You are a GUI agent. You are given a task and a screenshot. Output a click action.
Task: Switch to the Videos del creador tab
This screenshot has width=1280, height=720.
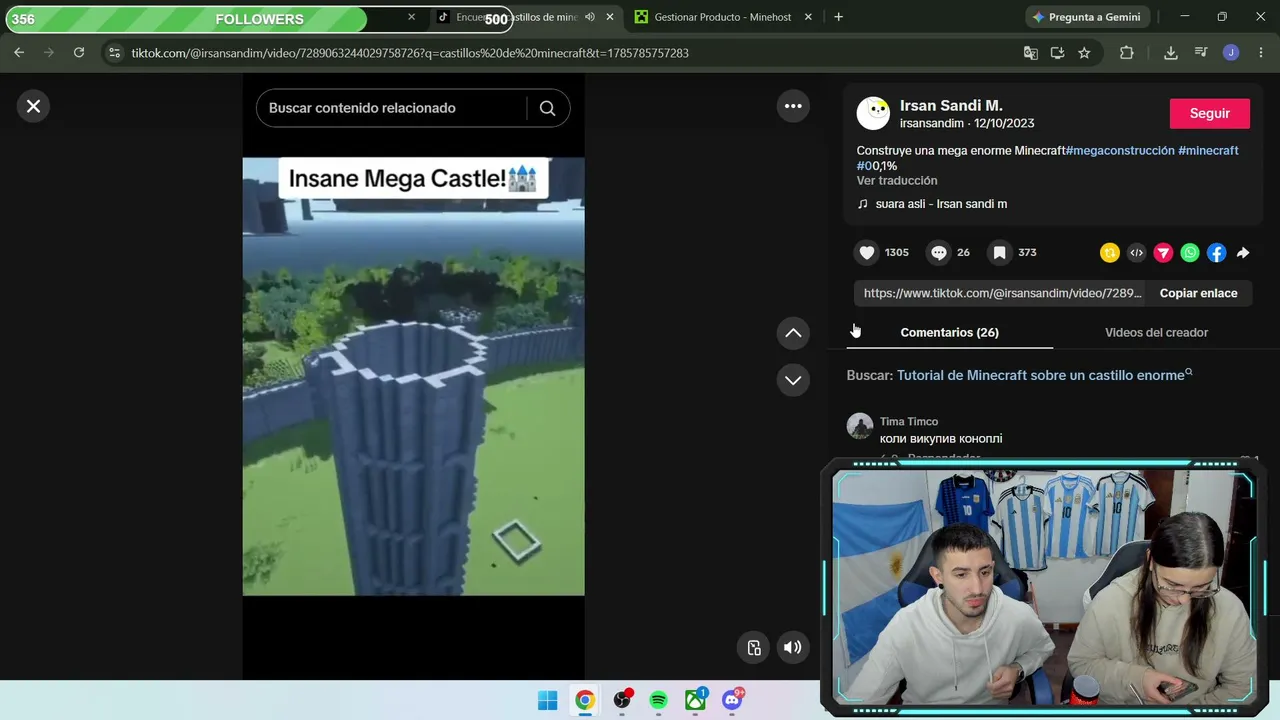[1156, 332]
